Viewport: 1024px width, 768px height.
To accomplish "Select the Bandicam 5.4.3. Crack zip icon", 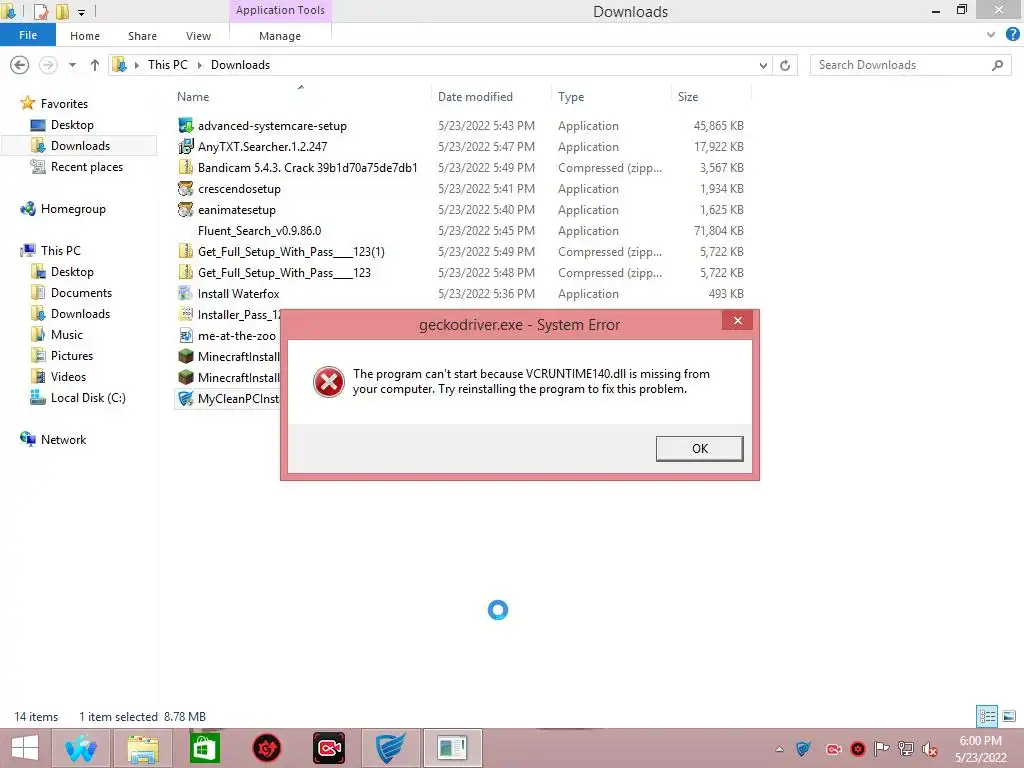I will click(185, 167).
